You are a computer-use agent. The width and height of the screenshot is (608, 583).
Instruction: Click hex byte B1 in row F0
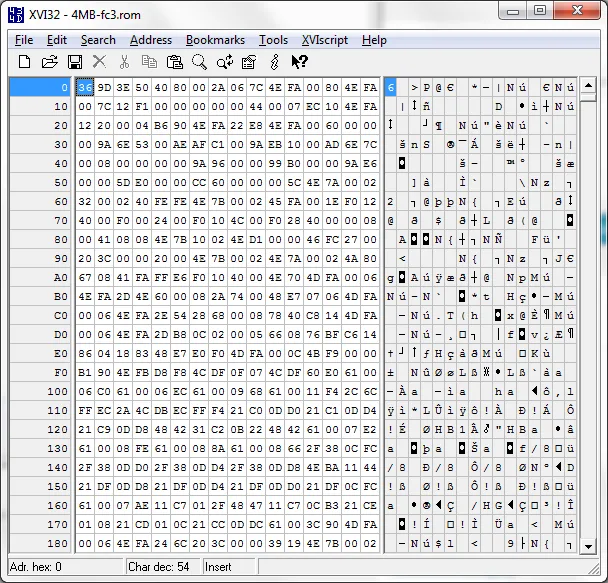[85, 372]
